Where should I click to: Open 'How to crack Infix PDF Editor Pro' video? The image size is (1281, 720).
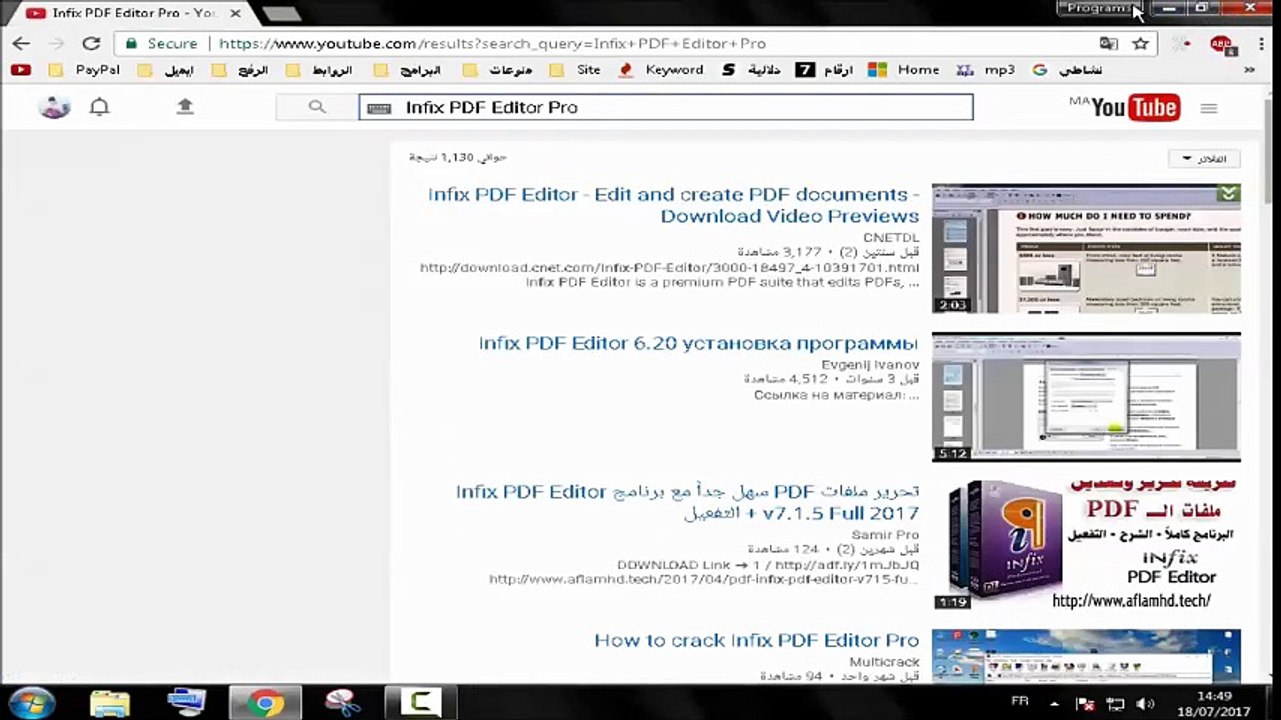[756, 640]
